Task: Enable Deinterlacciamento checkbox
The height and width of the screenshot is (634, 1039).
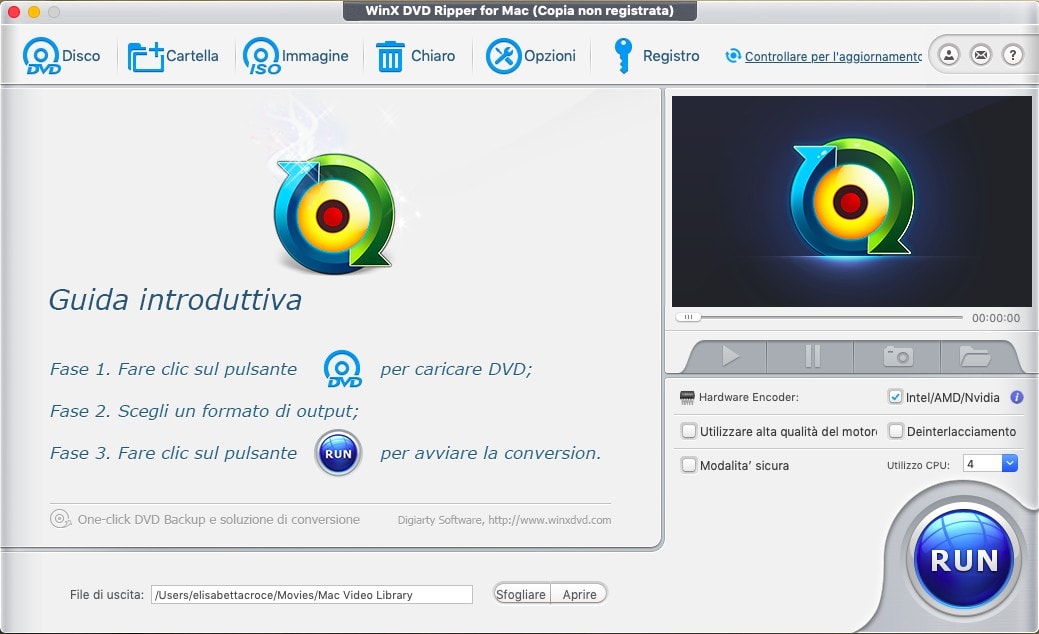Action: 896,431
